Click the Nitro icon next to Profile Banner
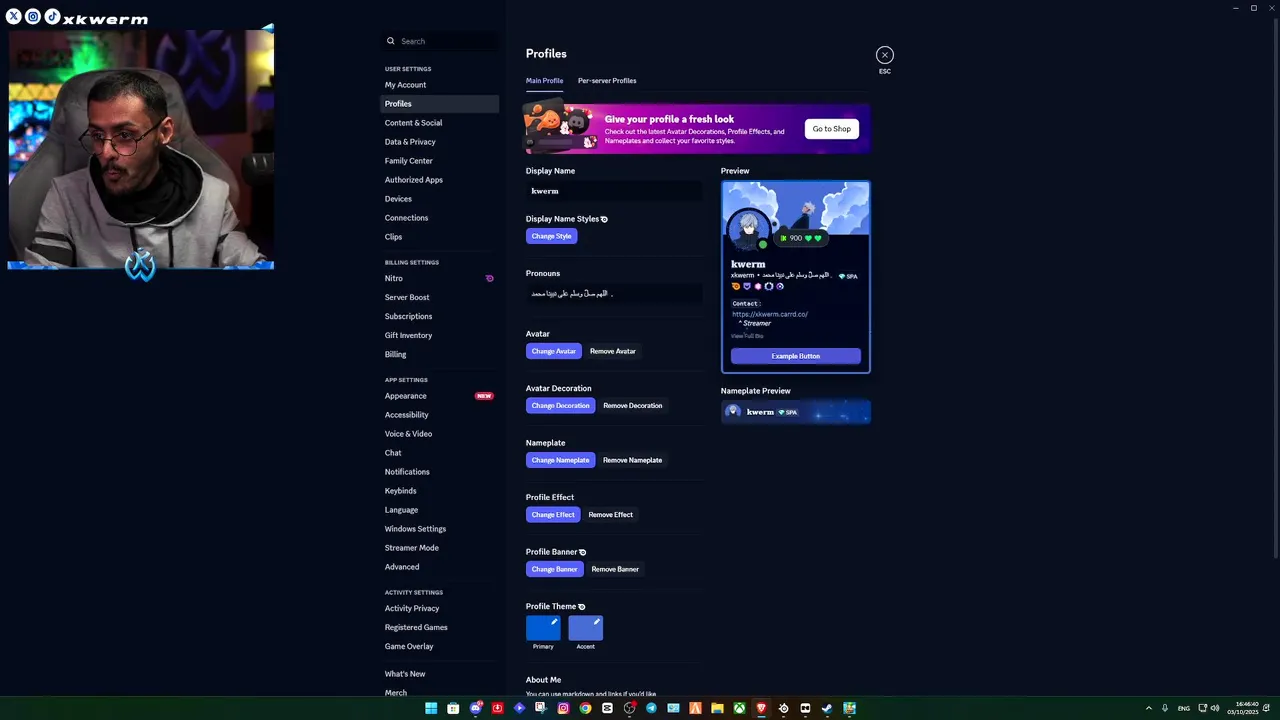Screen dimensions: 1280x720 [583, 552]
